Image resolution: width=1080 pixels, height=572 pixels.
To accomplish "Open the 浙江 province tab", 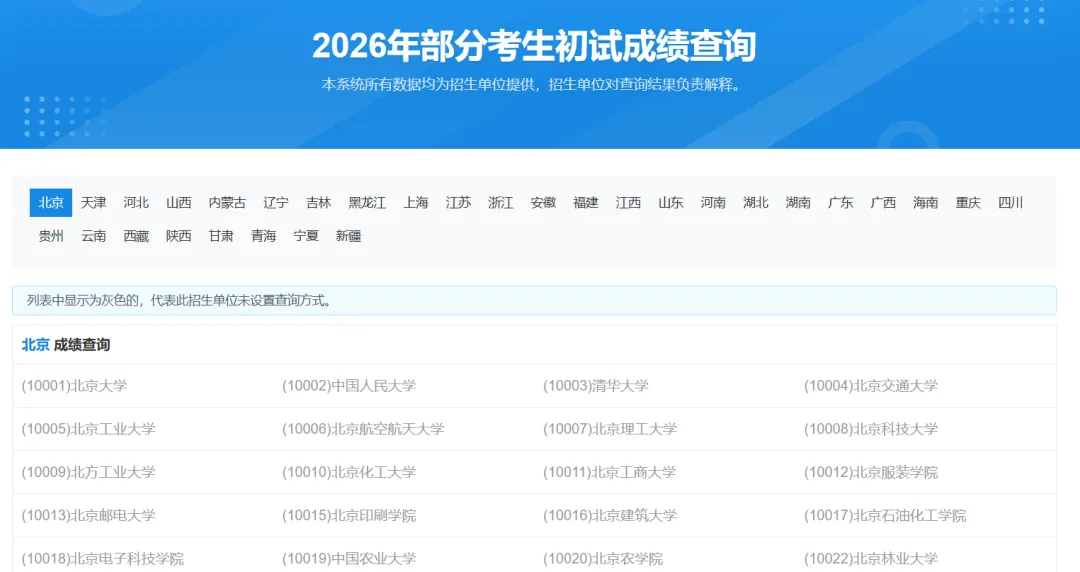I will (501, 203).
